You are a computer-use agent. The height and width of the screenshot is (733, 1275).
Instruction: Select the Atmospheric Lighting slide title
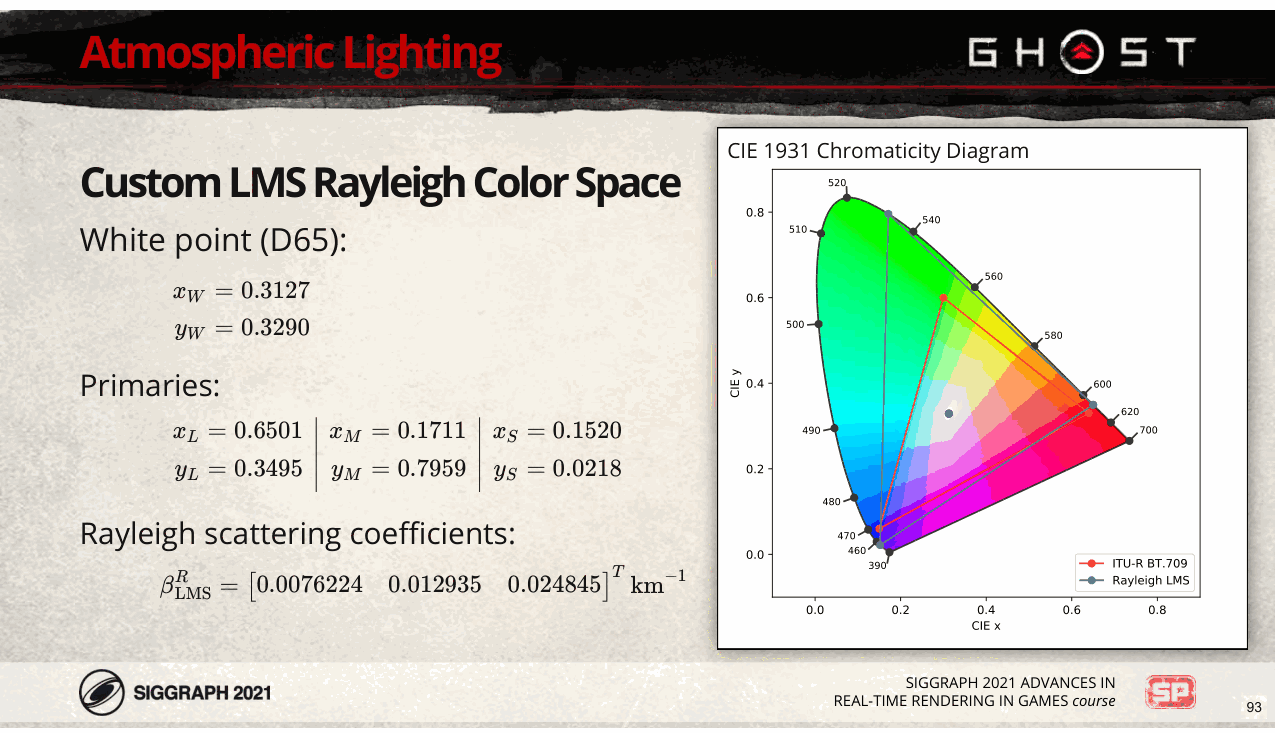pos(290,53)
